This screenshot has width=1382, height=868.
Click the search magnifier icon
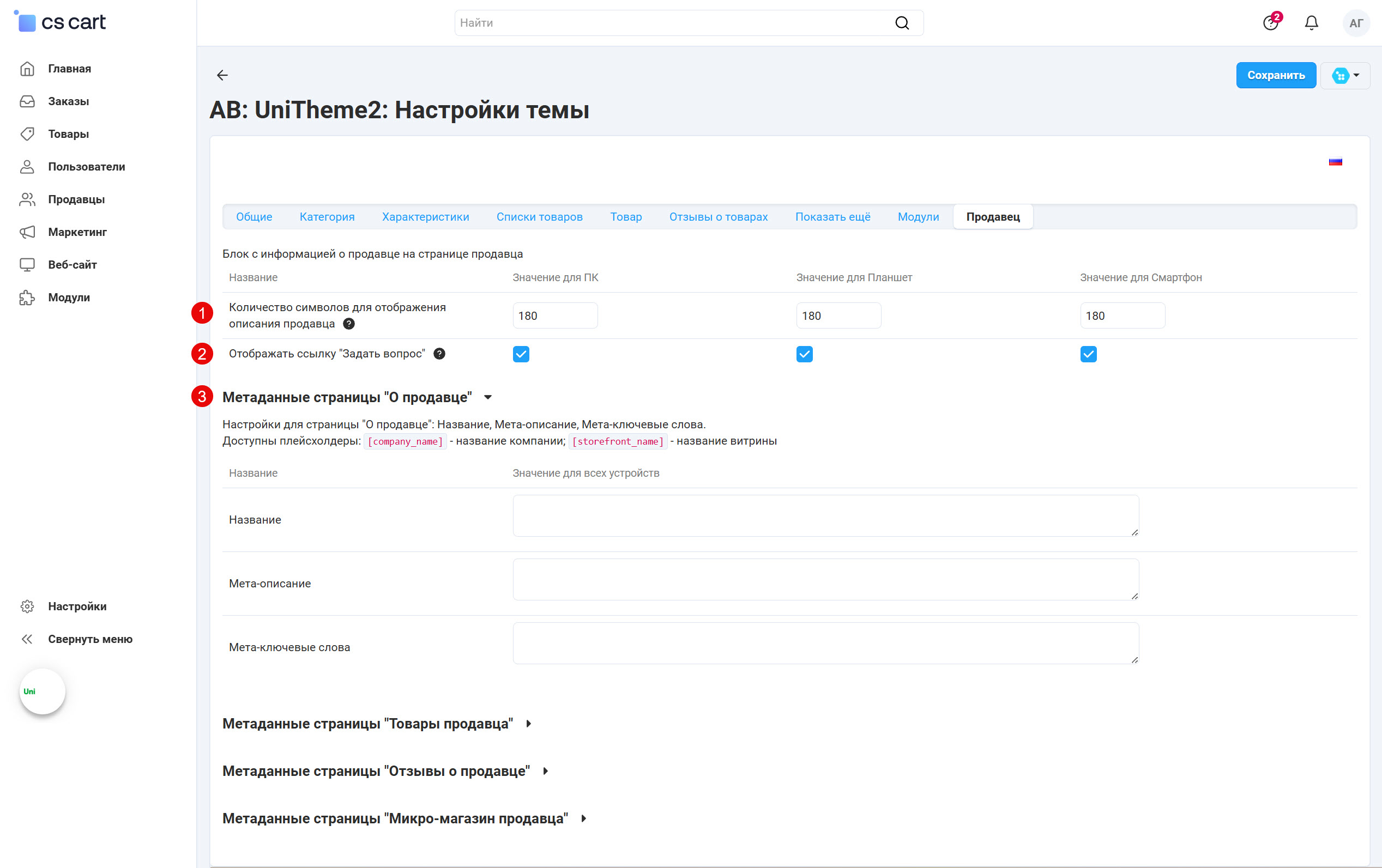click(x=902, y=23)
